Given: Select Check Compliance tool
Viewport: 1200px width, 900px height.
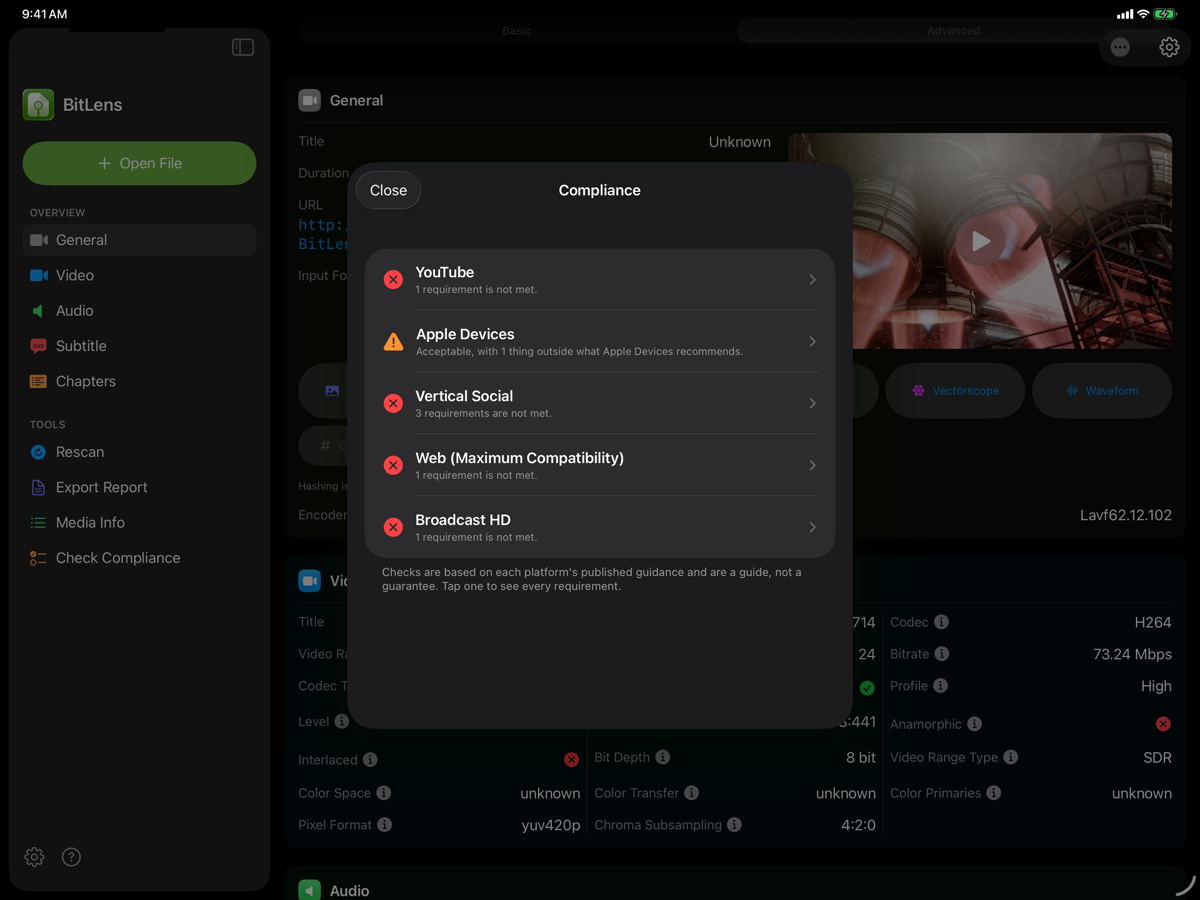Looking at the screenshot, I should point(139,558).
